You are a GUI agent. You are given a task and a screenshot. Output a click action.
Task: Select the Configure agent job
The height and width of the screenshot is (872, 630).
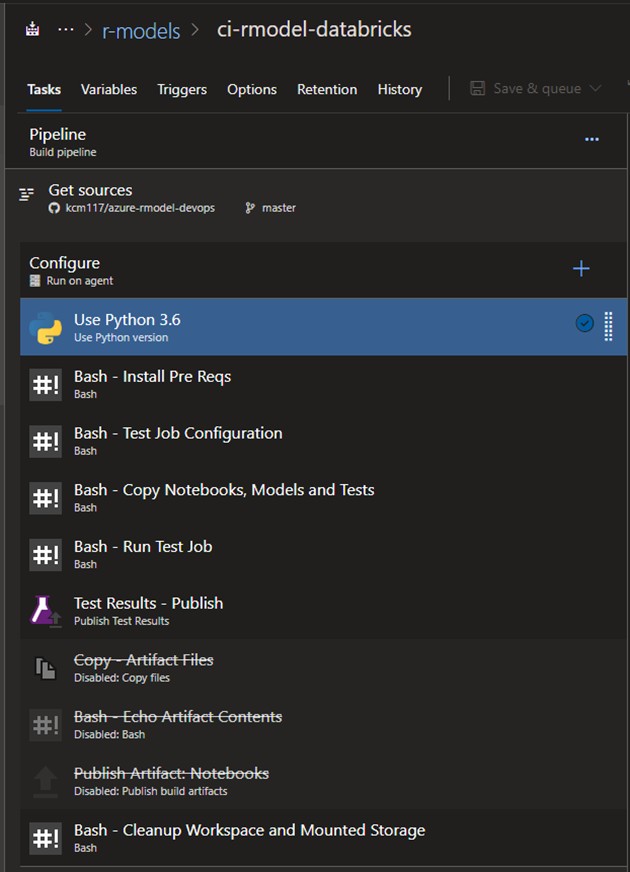pyautogui.click(x=324, y=270)
